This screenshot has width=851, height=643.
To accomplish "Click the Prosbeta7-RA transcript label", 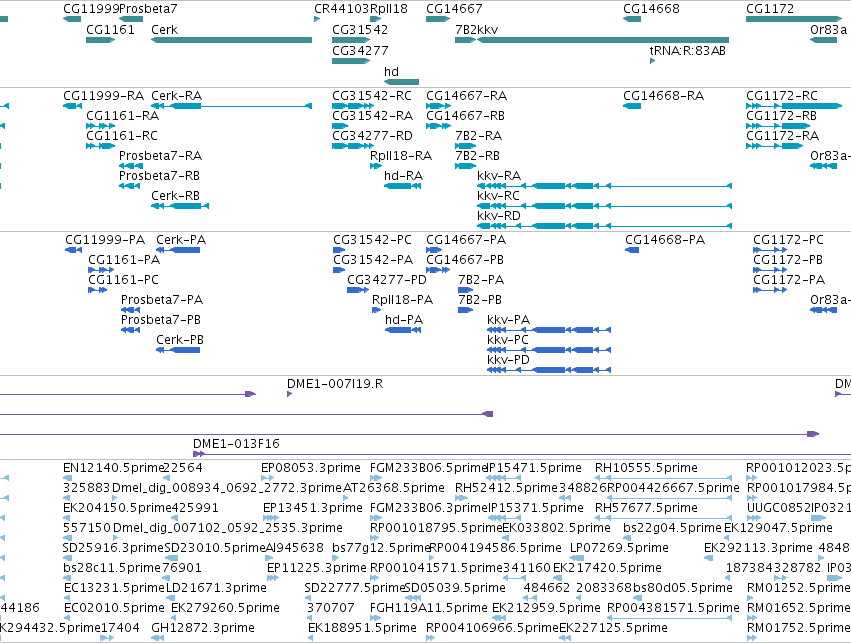I will pyautogui.click(x=160, y=156).
